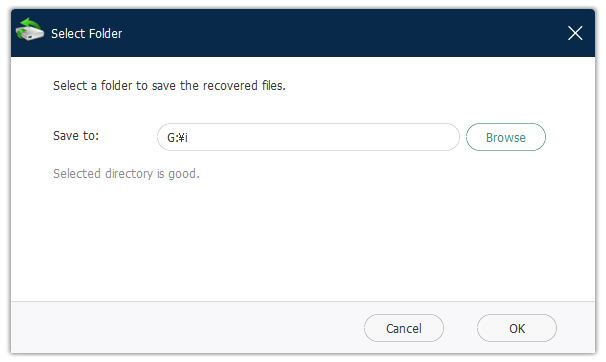This screenshot has height=362, width=606.
Task: Click the "Cancel" label in footer
Action: click(403, 328)
